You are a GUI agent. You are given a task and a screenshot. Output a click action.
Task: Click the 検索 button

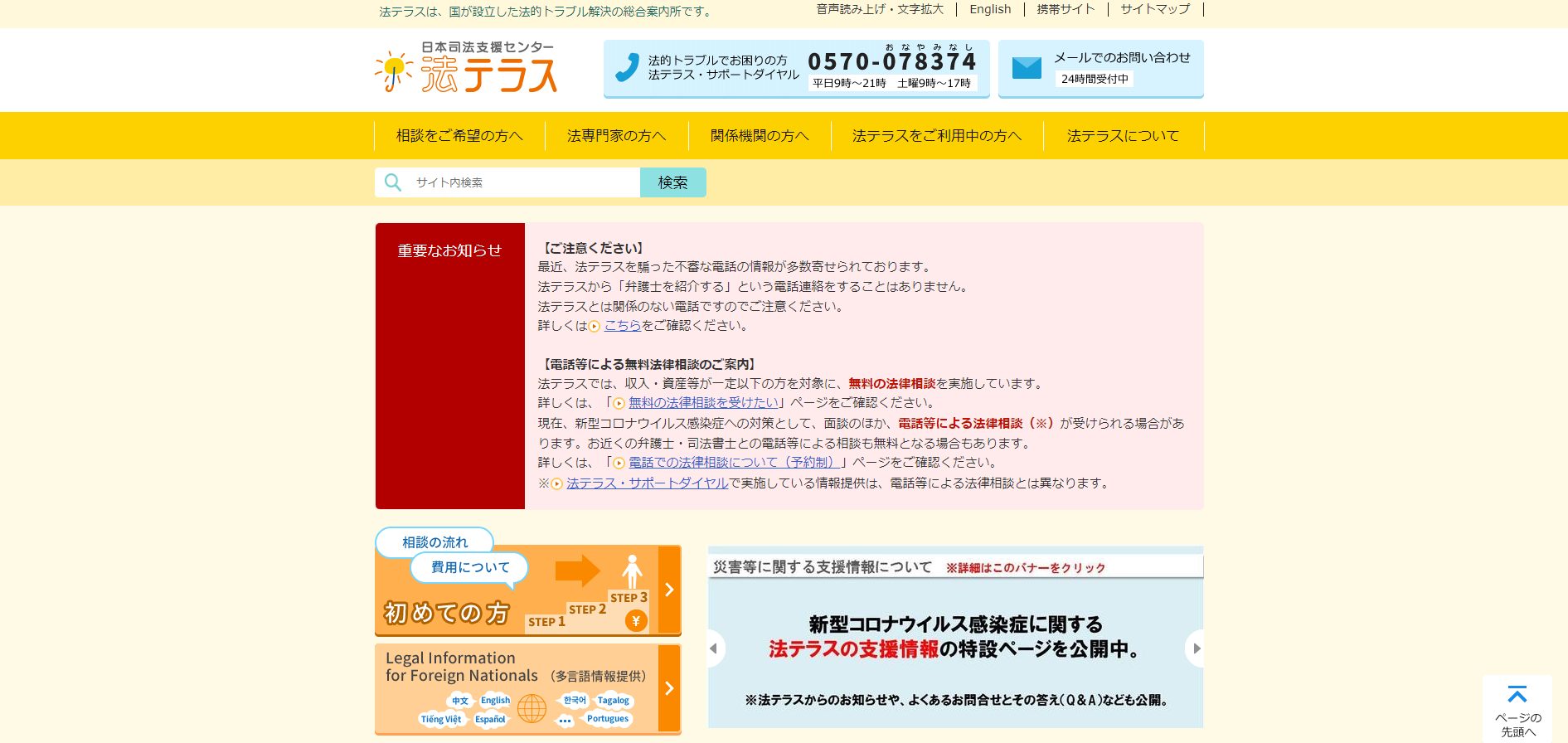pos(672,182)
